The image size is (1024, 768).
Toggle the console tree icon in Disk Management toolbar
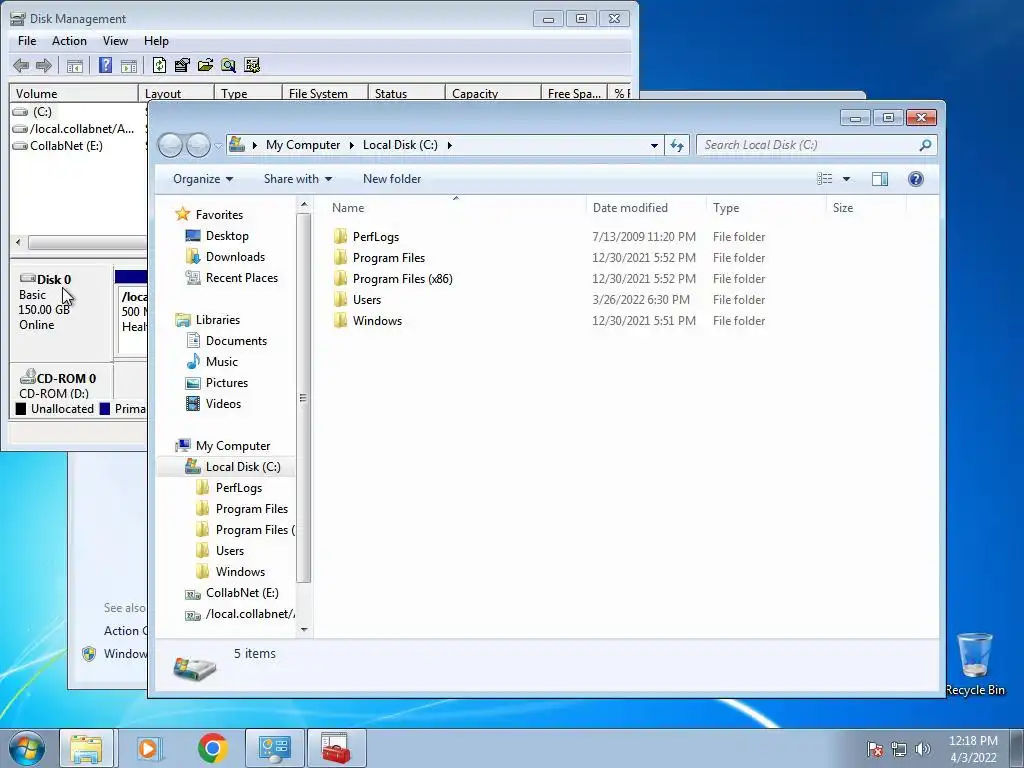tap(75, 65)
